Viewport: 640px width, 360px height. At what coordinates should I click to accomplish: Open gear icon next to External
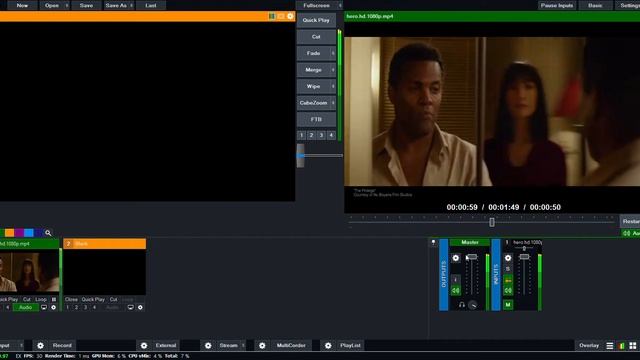pos(144,345)
